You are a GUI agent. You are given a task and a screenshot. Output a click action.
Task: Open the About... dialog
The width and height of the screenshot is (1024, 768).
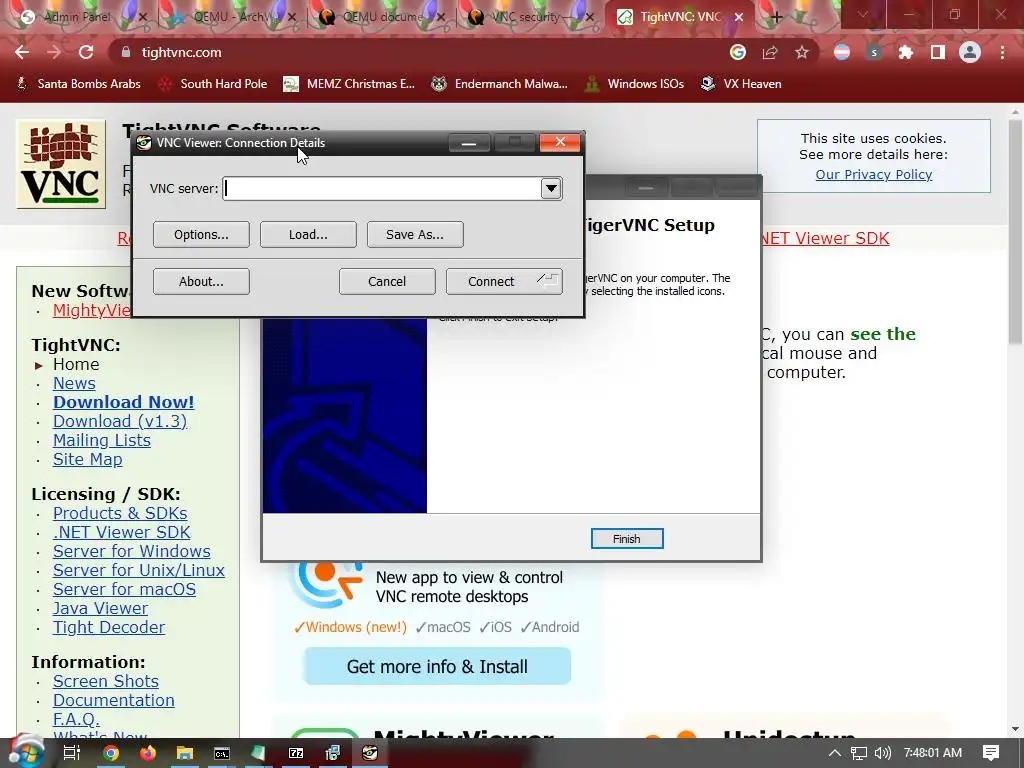click(201, 281)
